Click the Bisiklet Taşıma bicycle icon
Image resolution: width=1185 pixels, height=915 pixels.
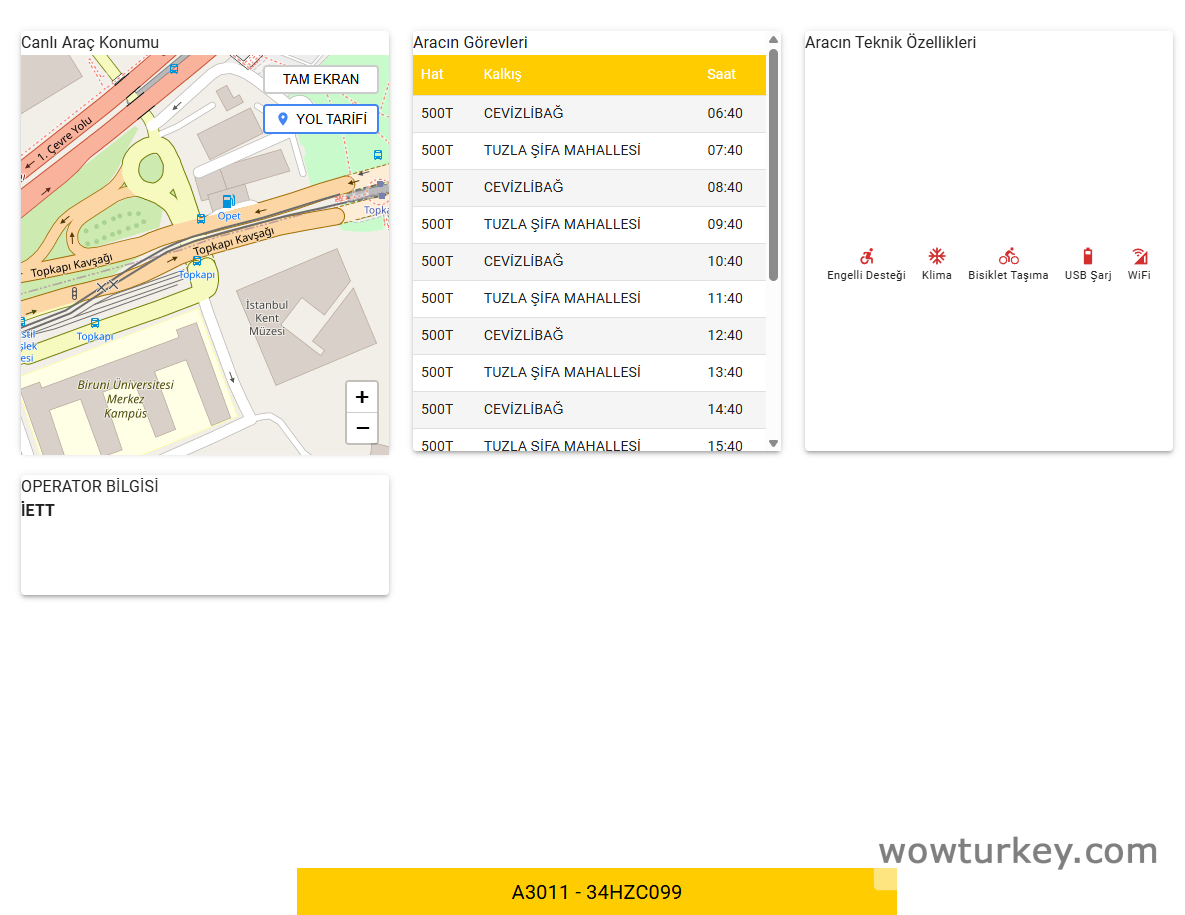[1008, 254]
